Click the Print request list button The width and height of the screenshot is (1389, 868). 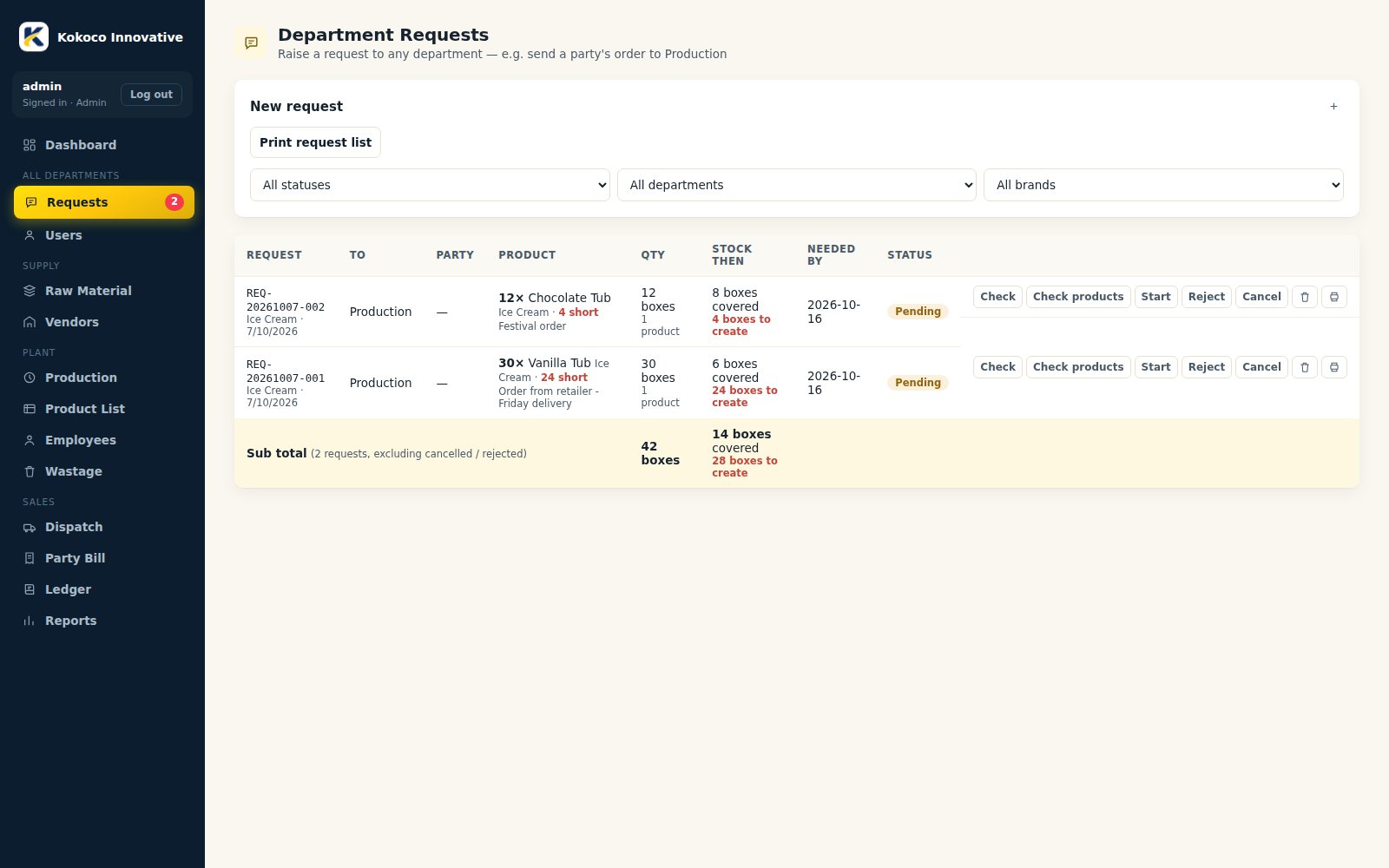pyautogui.click(x=315, y=142)
